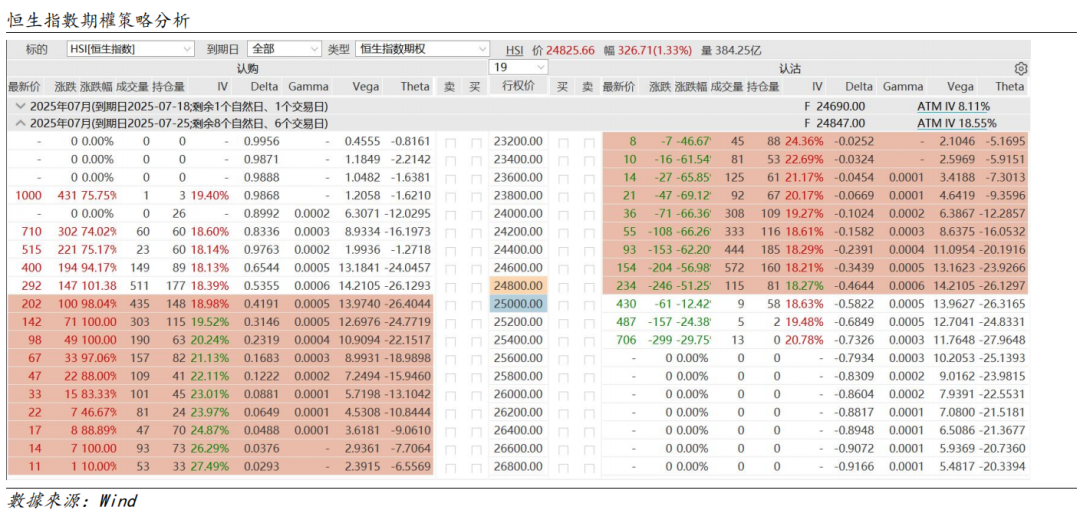Open the 到期日 全部 dropdown
Viewport: 1080px width, 520px height.
284,49
